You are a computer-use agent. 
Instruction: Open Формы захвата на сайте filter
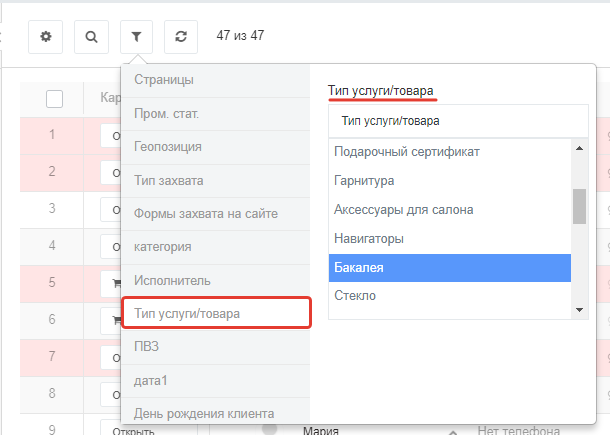point(216,214)
